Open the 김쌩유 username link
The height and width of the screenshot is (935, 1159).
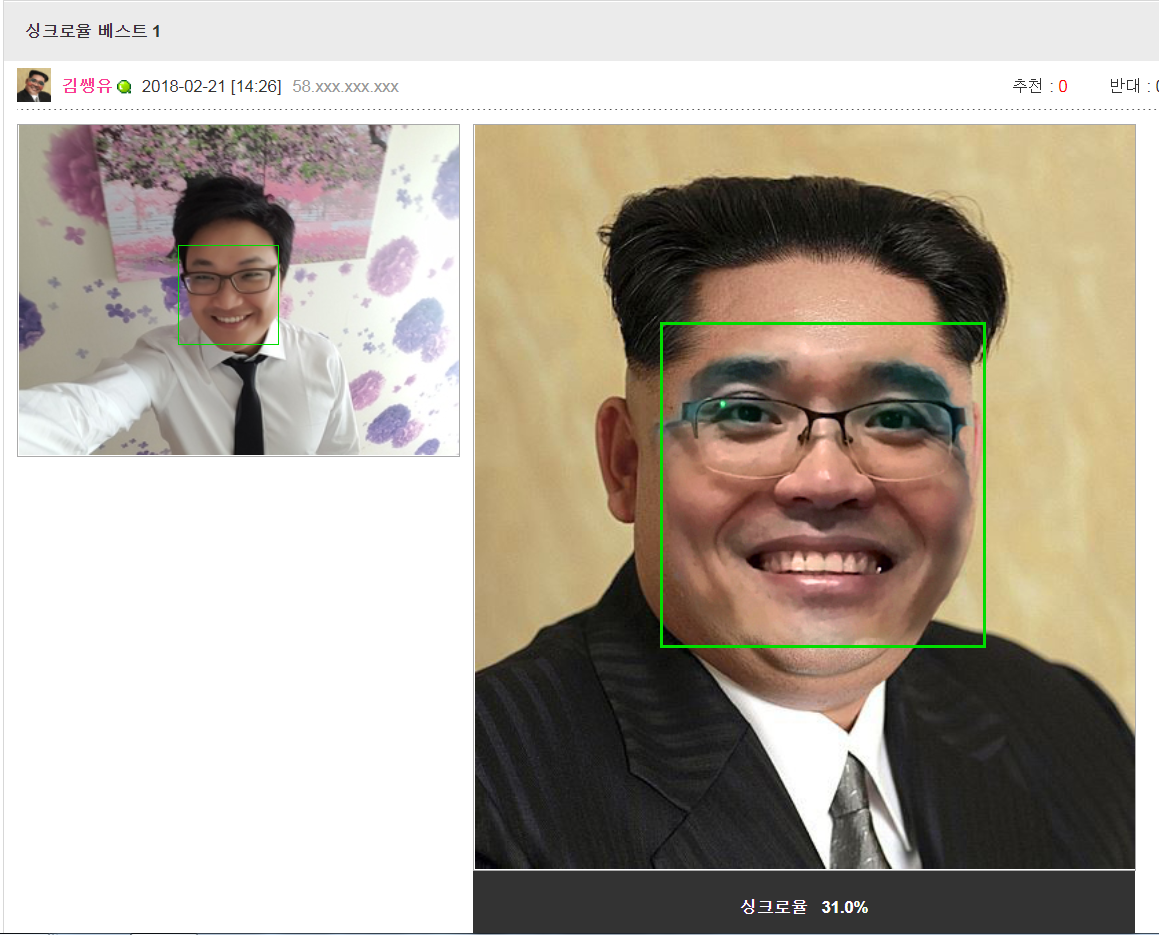tap(87, 86)
